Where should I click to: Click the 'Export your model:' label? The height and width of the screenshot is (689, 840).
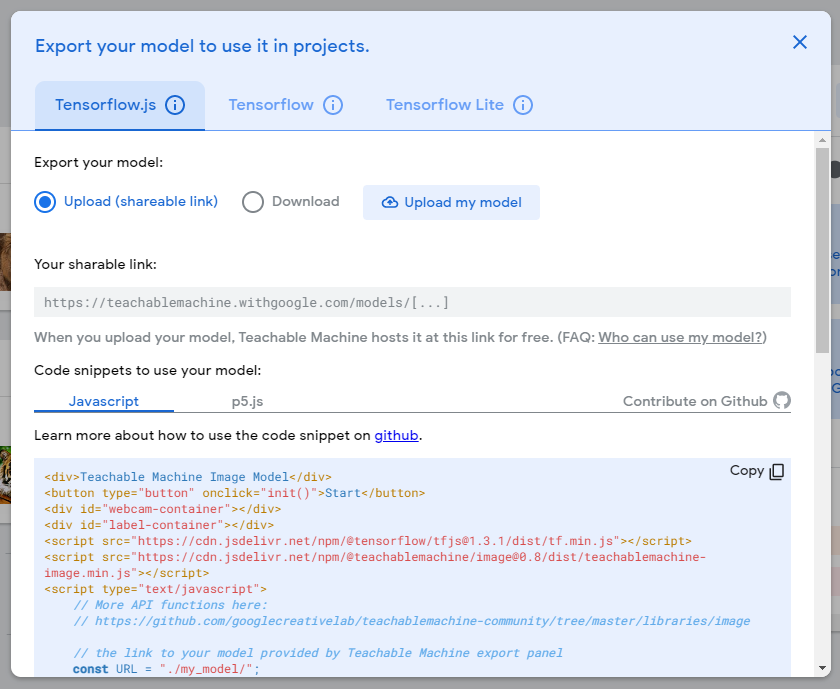pos(99,162)
